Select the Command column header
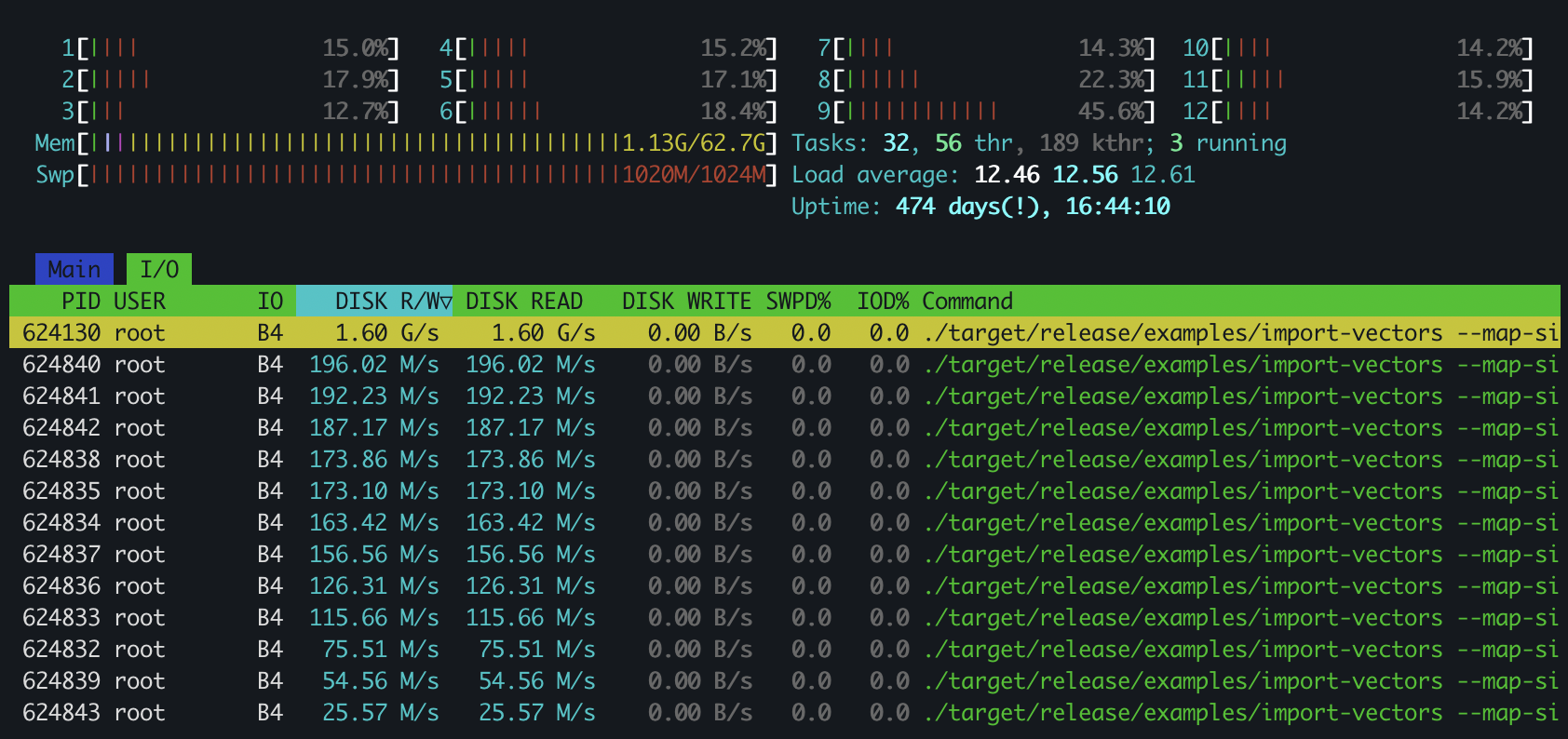 click(x=967, y=301)
